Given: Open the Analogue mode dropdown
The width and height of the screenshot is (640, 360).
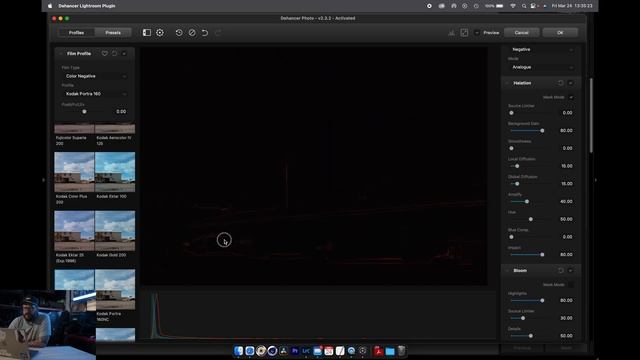Looking at the screenshot, I should click(x=541, y=67).
